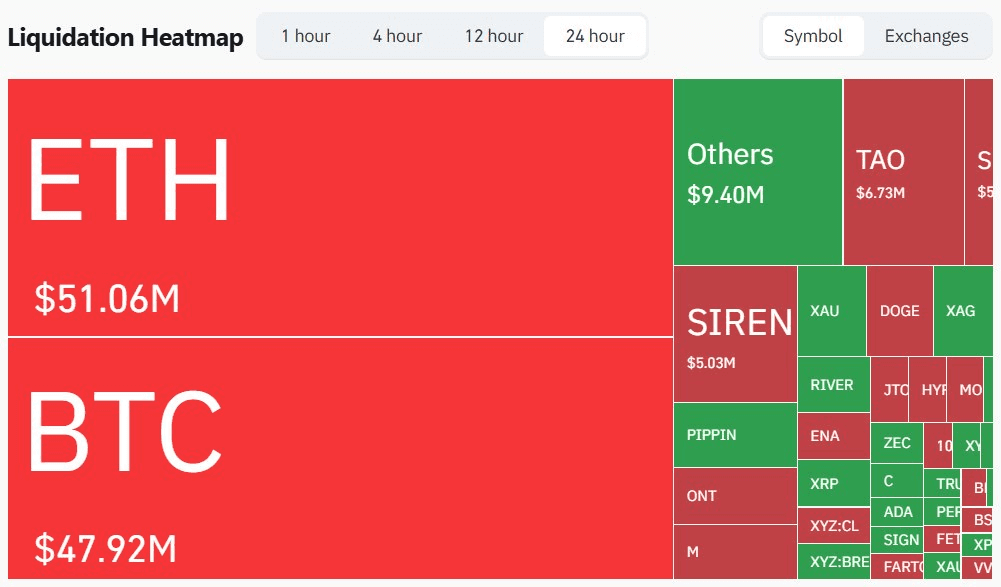This screenshot has width=1001, height=587.
Task: Choose the 12 hour timeframe tab
Action: pos(493,36)
